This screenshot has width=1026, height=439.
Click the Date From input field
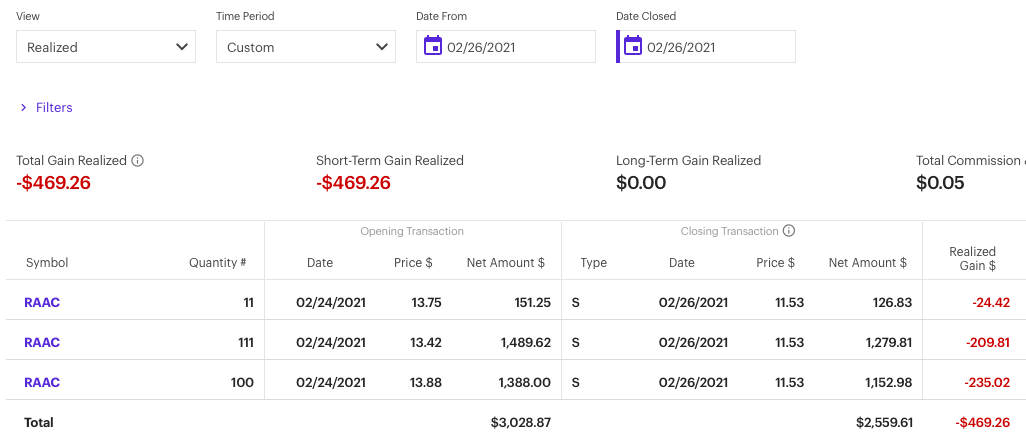pos(515,47)
